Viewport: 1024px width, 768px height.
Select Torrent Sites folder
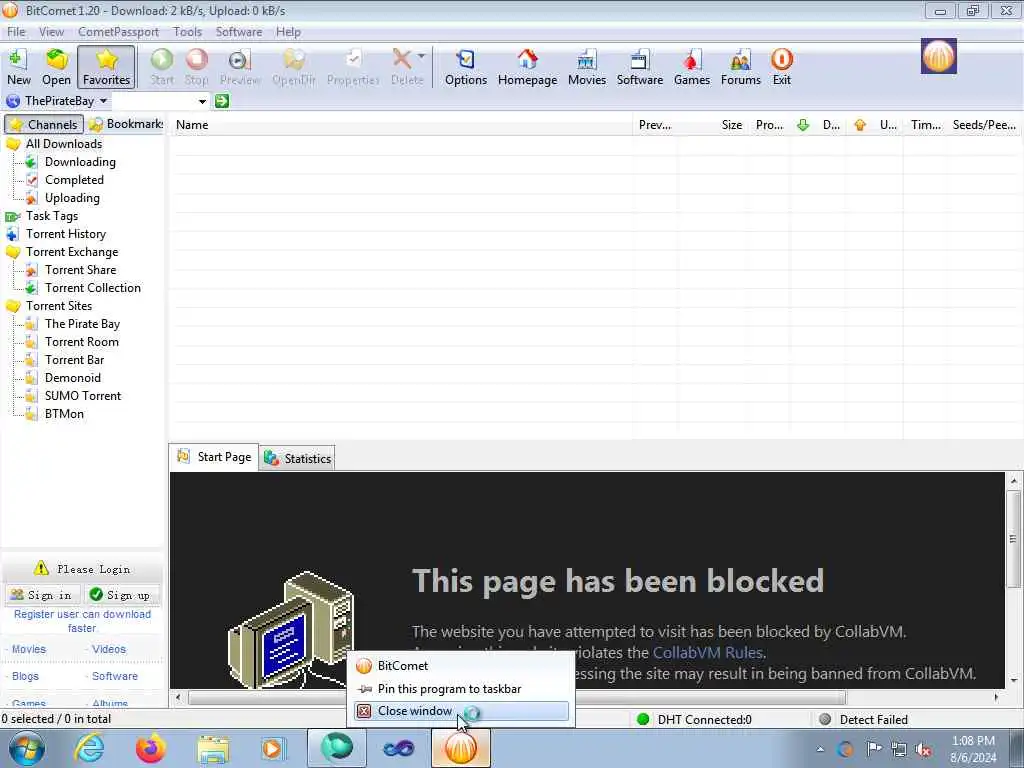coord(59,306)
